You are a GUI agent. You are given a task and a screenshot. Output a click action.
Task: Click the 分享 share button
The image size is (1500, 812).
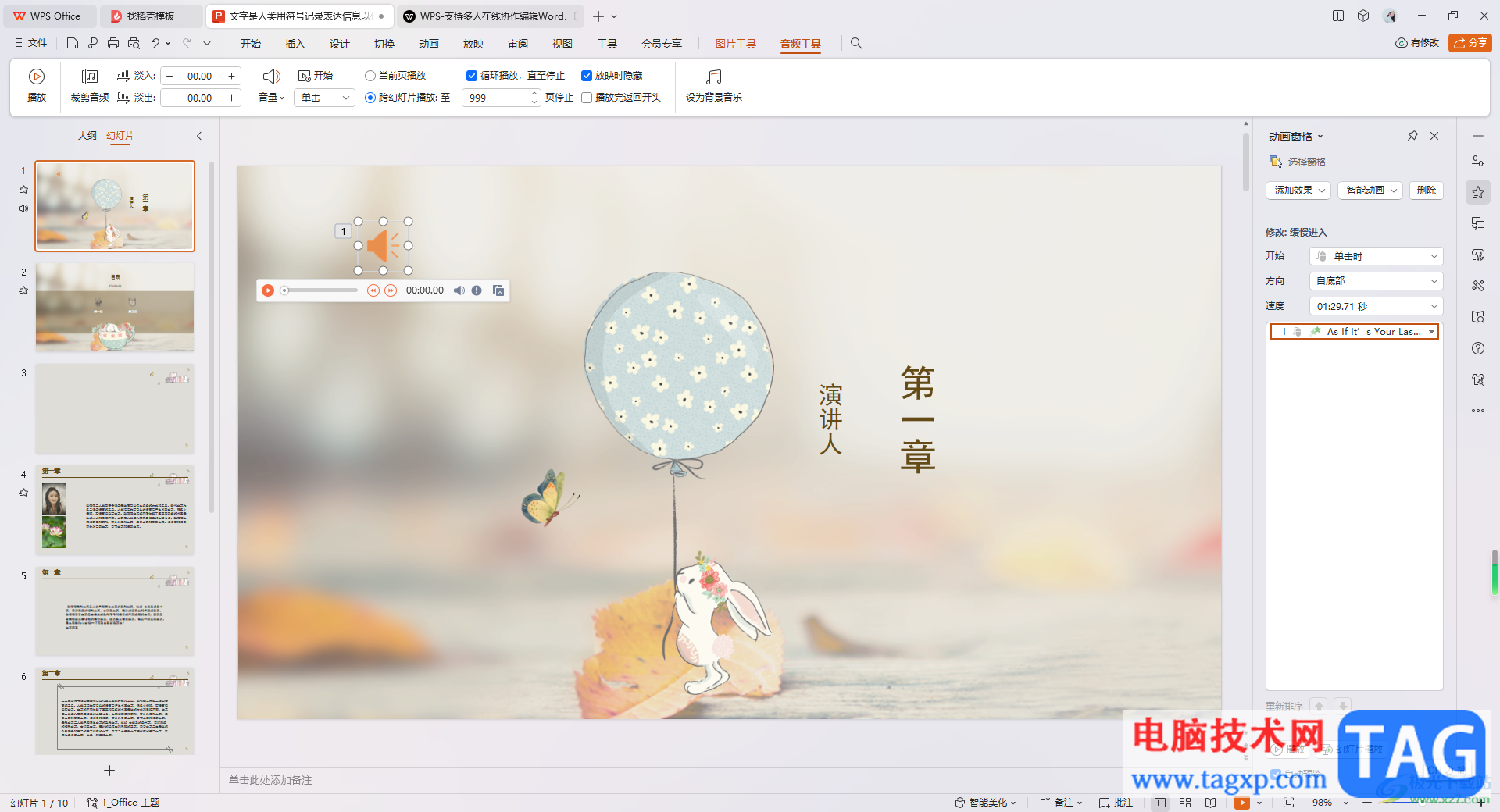click(x=1470, y=43)
